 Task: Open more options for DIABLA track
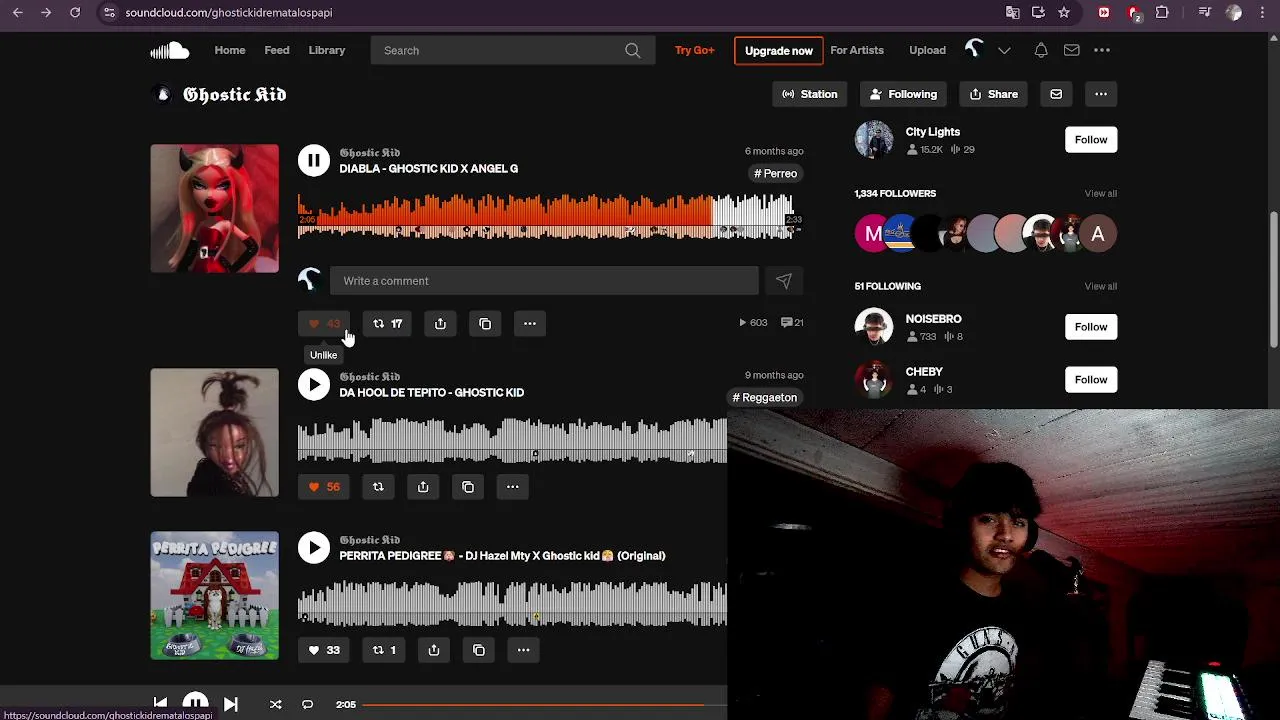530,323
